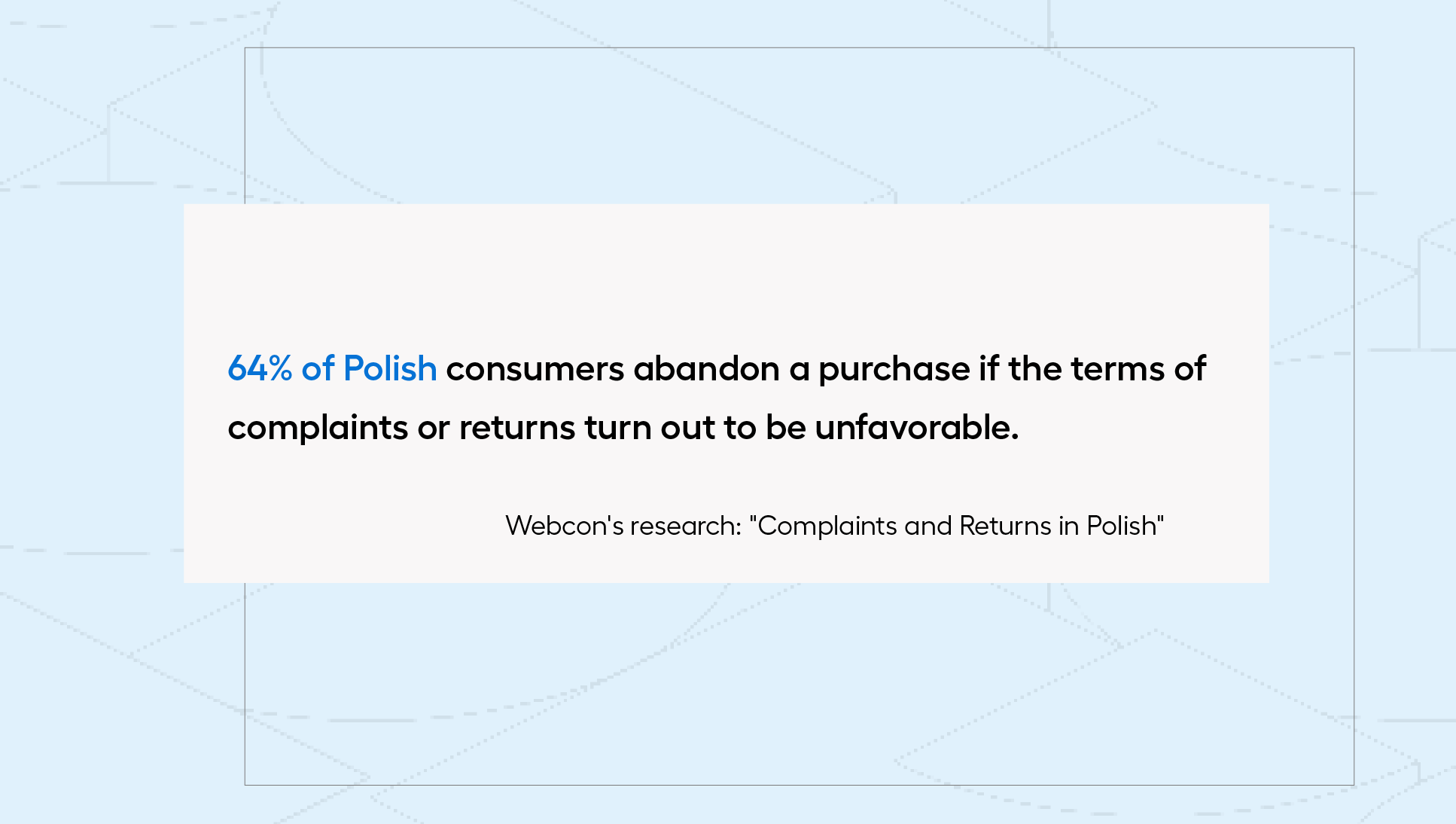Click the bold word "returns"

[x=517, y=429]
